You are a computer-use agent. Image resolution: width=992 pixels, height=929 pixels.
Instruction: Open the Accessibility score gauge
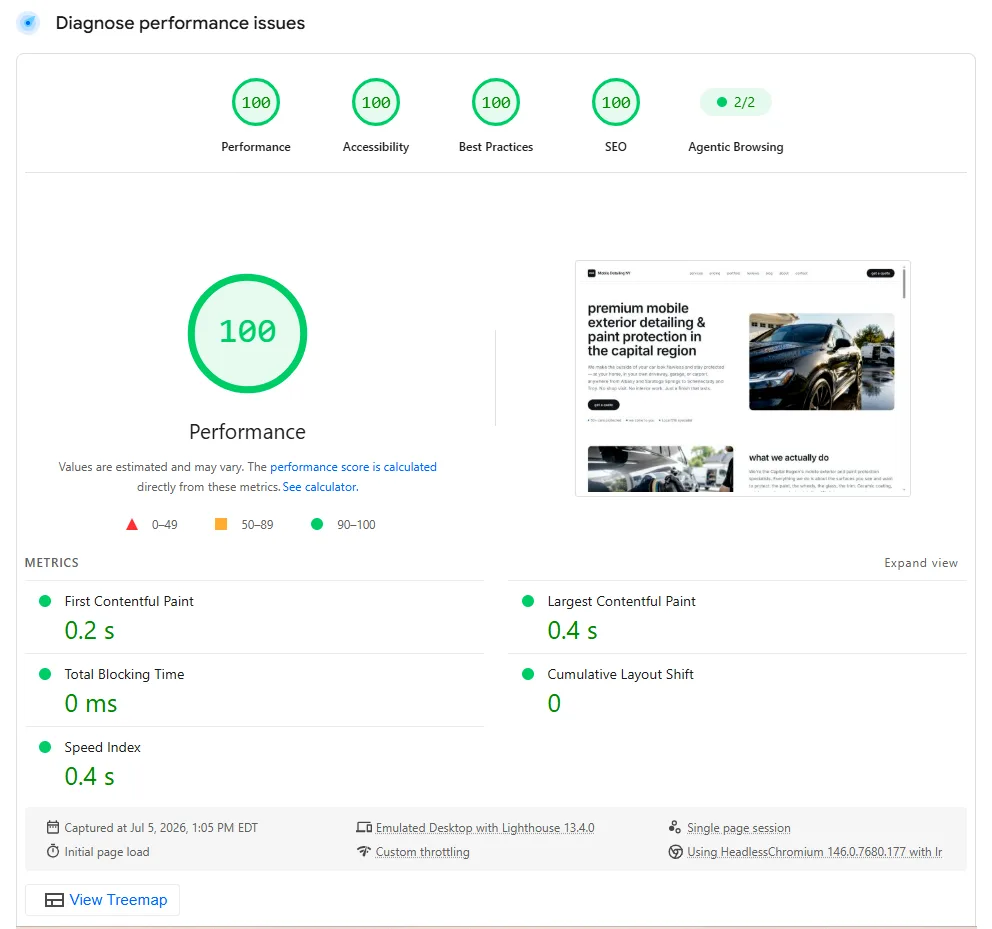pos(376,102)
